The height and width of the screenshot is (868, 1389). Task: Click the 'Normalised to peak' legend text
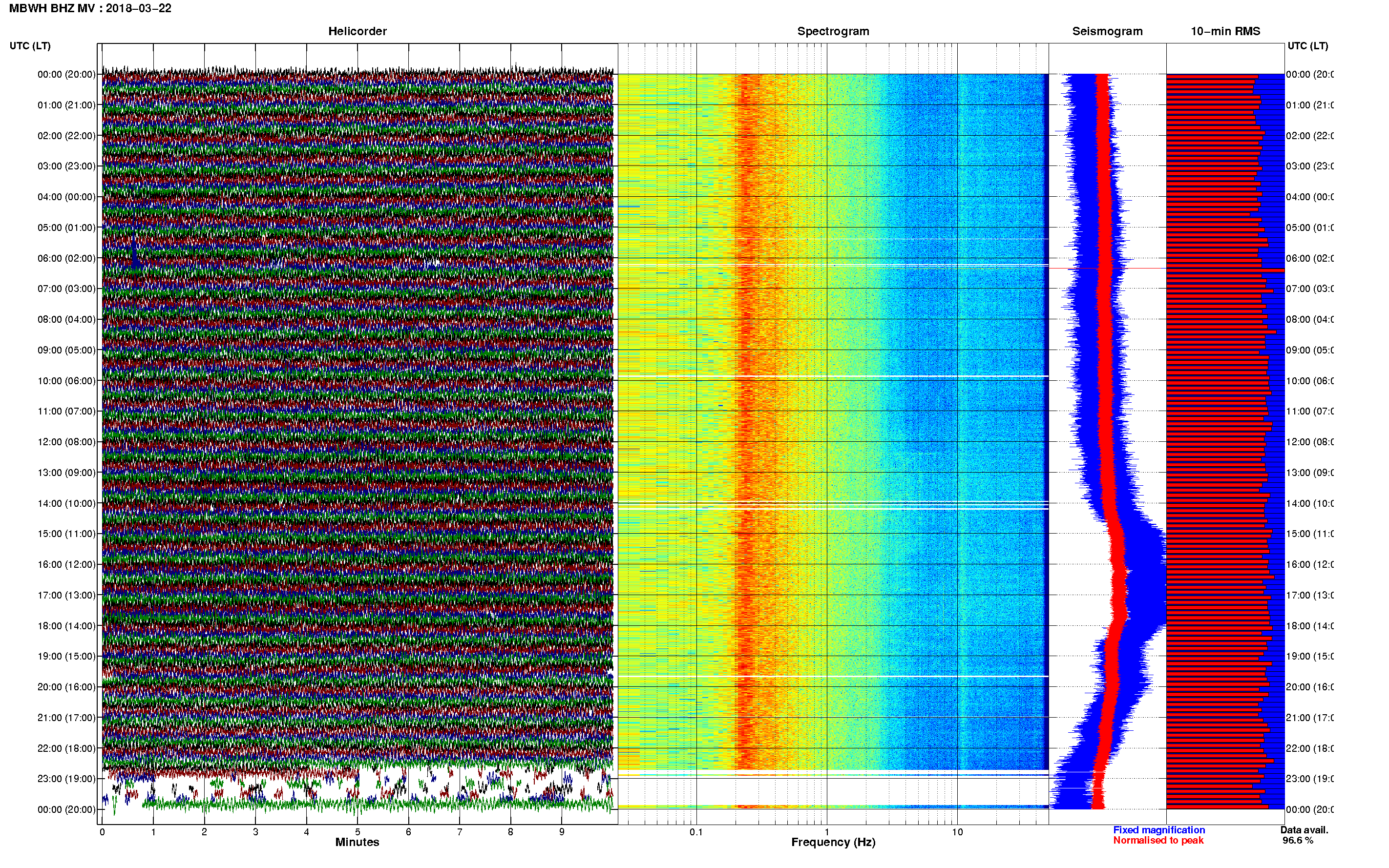[x=1158, y=841]
